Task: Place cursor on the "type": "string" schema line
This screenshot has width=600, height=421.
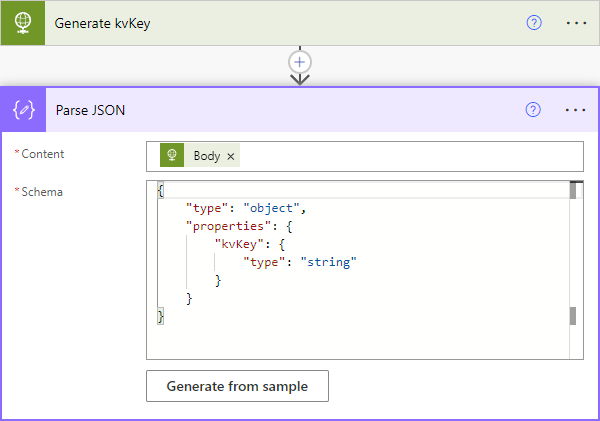Action: click(300, 262)
